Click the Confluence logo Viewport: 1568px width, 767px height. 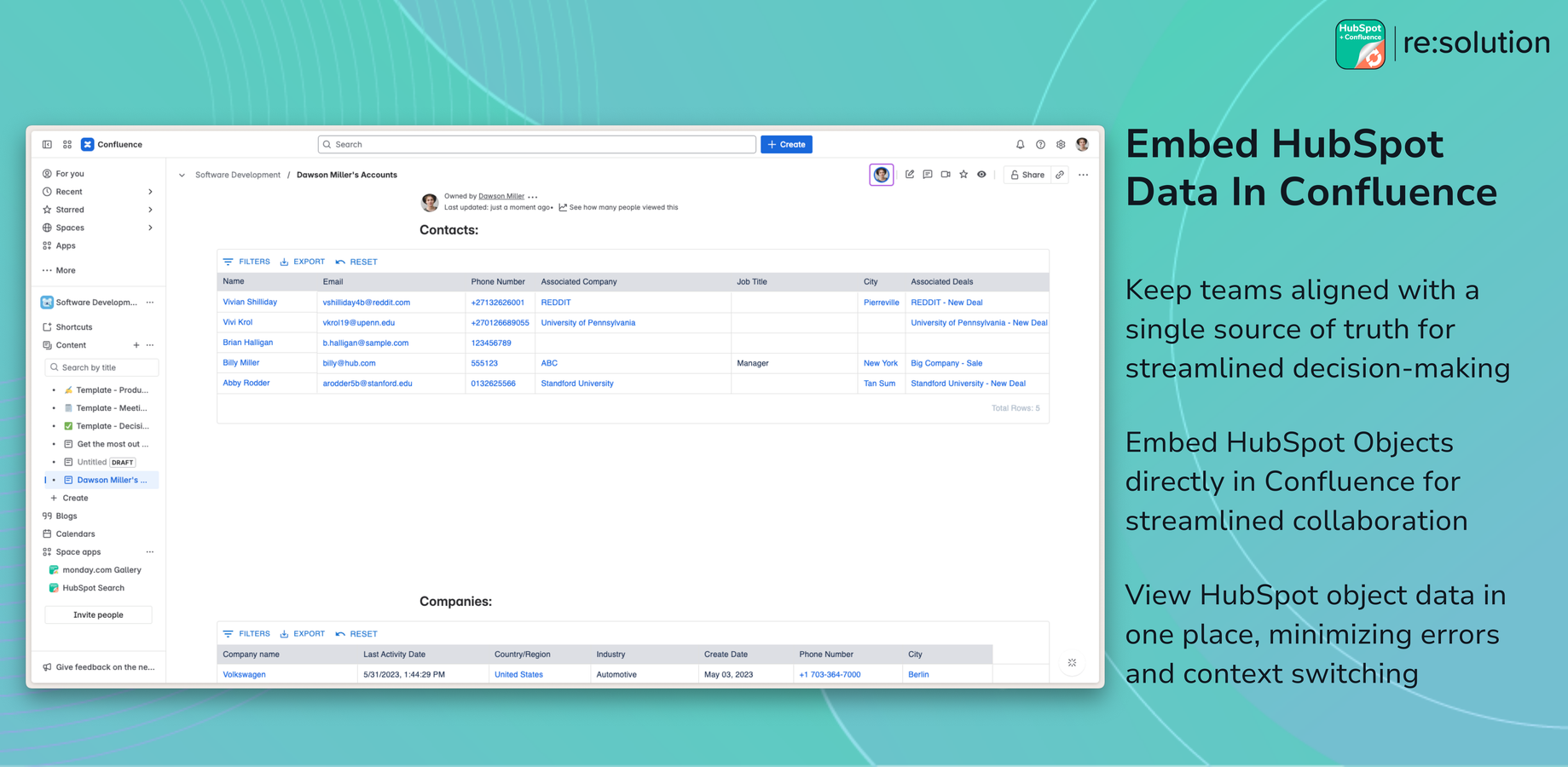[x=112, y=145]
